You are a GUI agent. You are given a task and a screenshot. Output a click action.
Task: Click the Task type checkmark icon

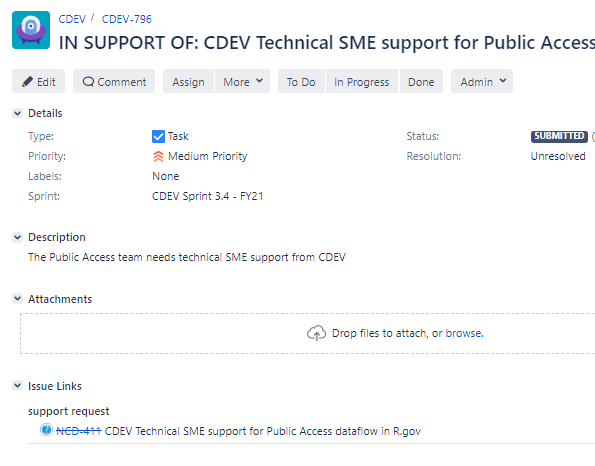158,136
